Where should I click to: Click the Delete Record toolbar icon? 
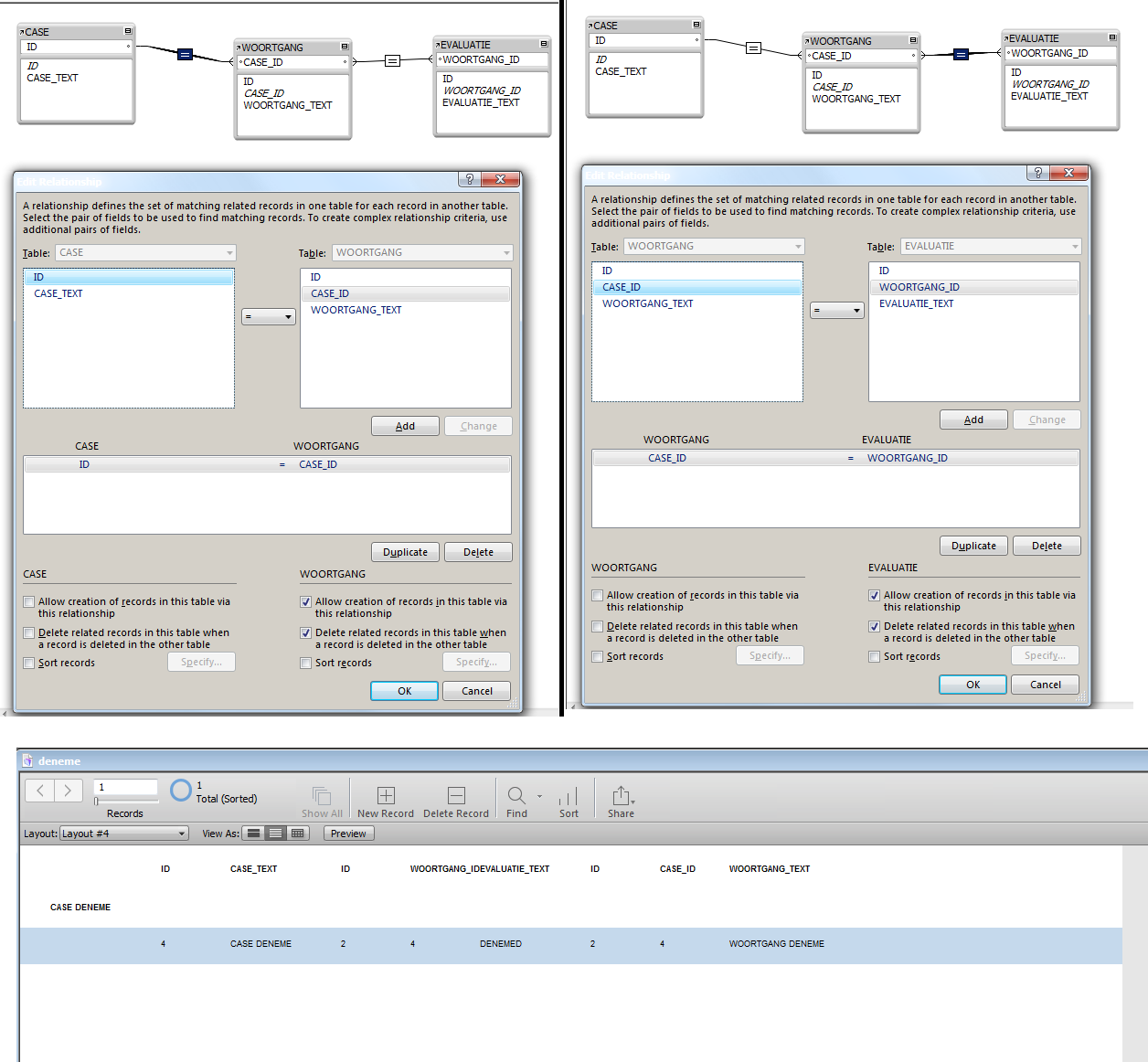tap(456, 795)
